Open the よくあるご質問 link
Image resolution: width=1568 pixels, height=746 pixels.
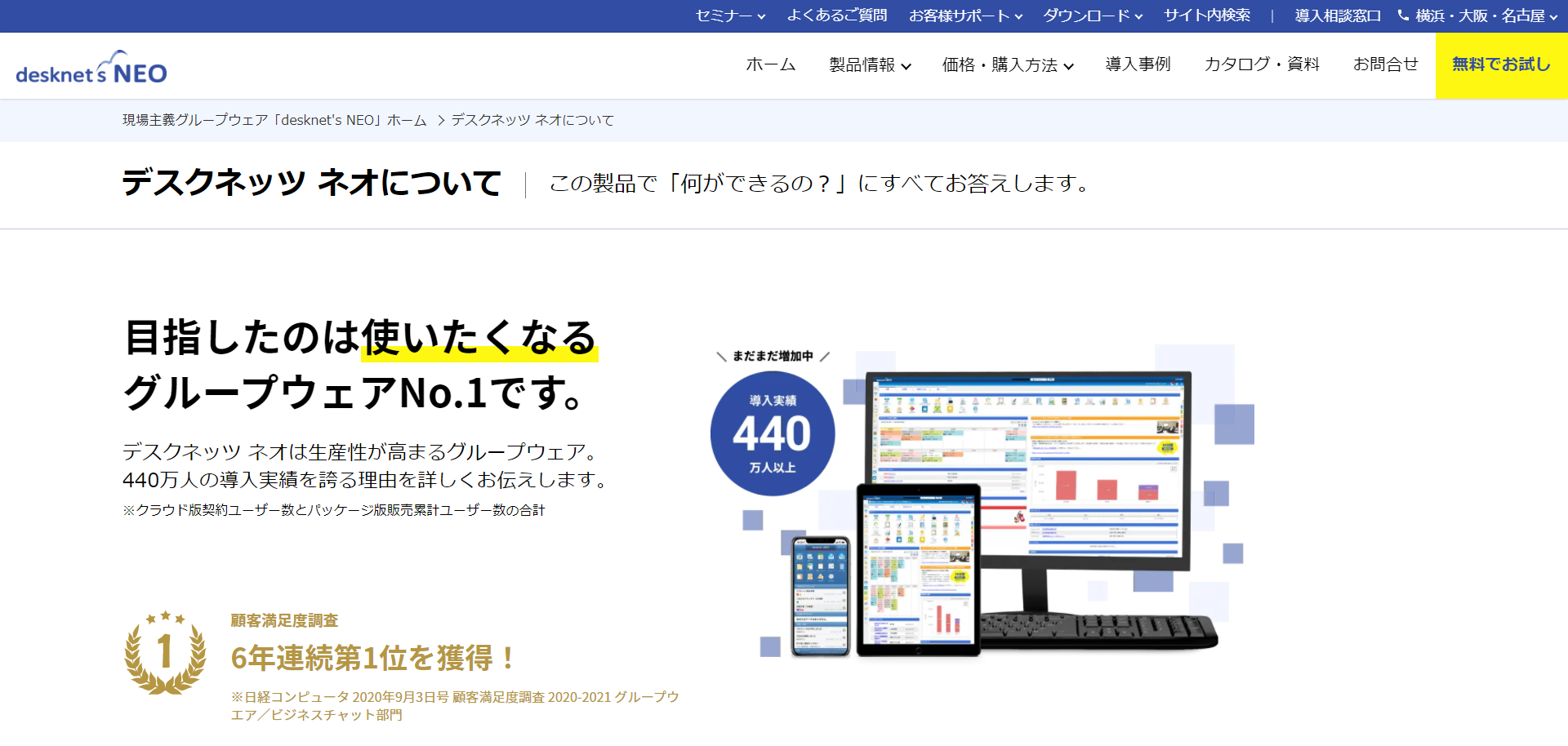837,16
